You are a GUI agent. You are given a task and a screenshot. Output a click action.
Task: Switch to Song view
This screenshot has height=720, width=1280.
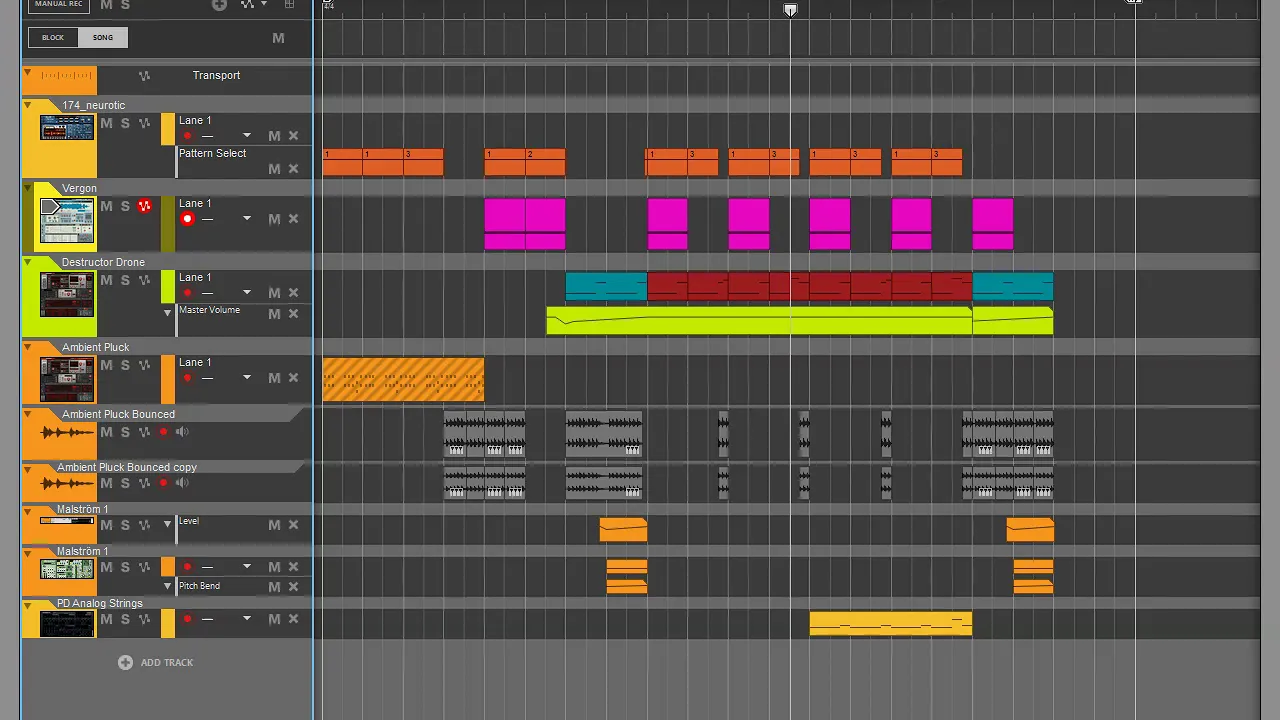[x=103, y=38]
